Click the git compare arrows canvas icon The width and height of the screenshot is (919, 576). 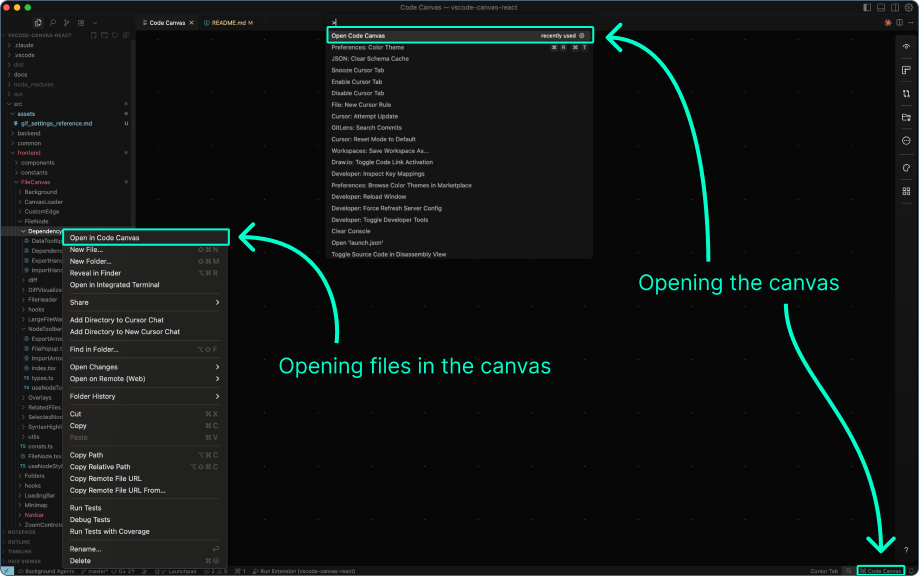(906, 94)
